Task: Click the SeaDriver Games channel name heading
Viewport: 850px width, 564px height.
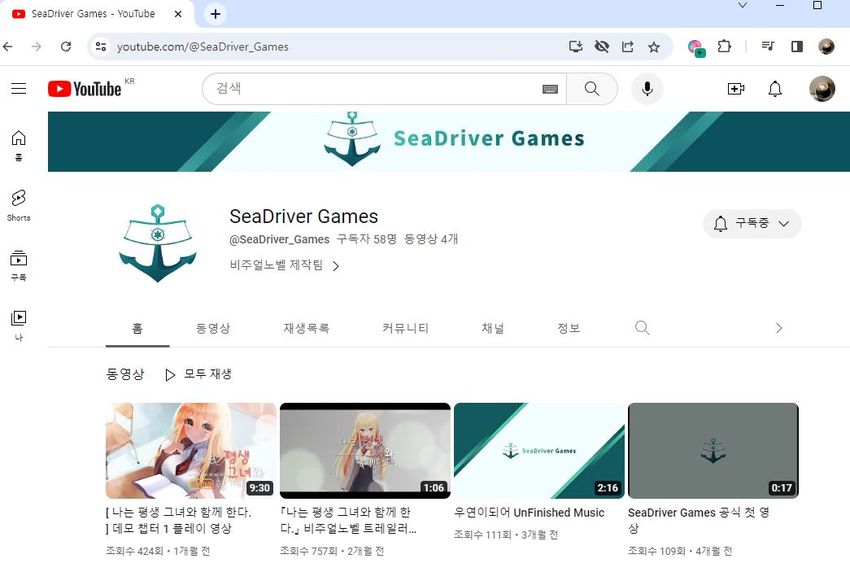Action: 304,216
